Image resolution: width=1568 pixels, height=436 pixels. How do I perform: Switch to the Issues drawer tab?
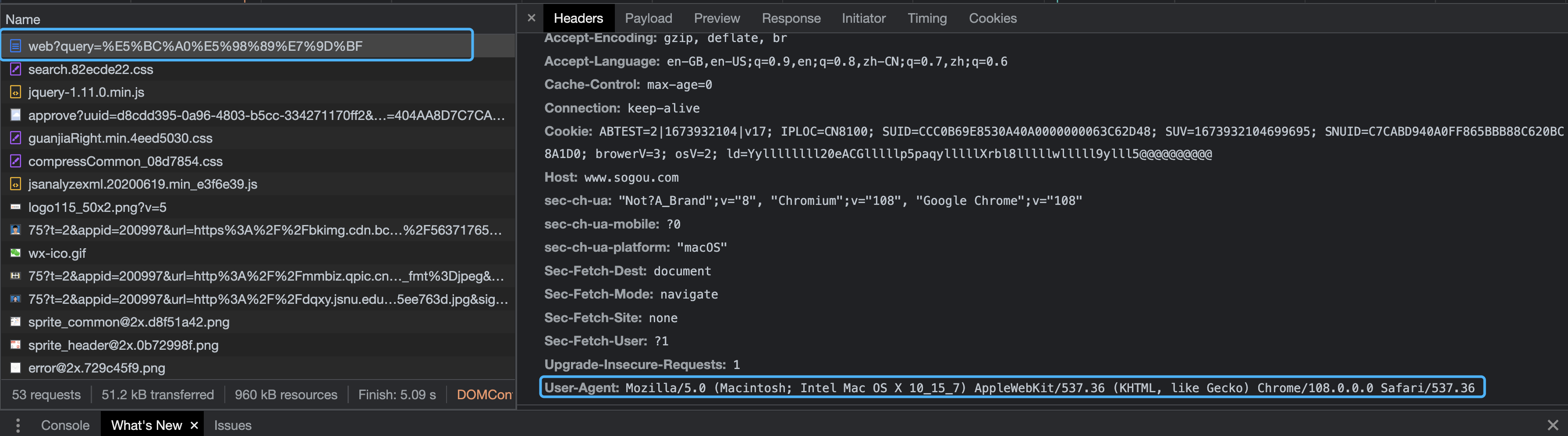[233, 425]
